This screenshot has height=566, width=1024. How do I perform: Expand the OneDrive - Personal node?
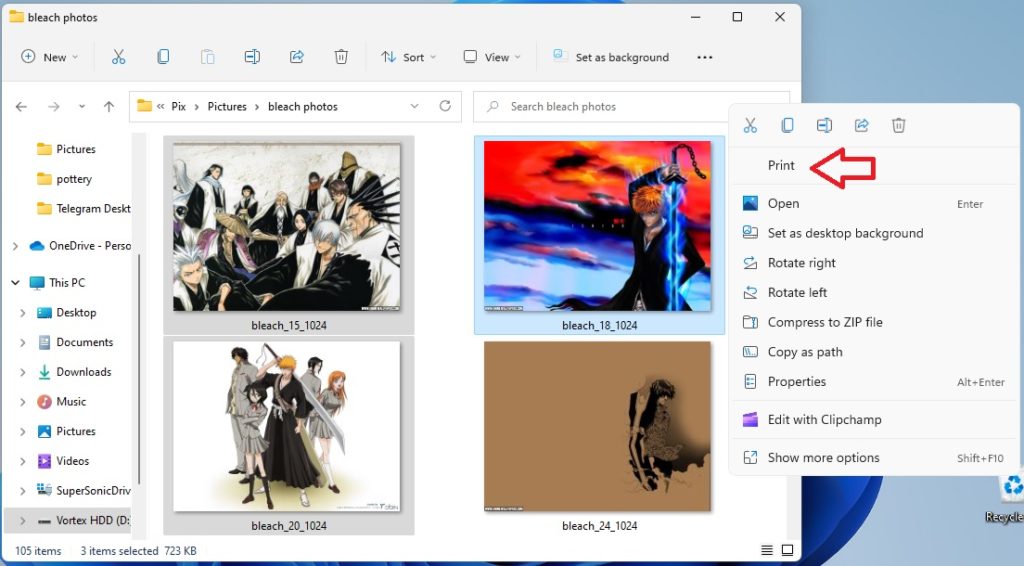click(x=15, y=246)
